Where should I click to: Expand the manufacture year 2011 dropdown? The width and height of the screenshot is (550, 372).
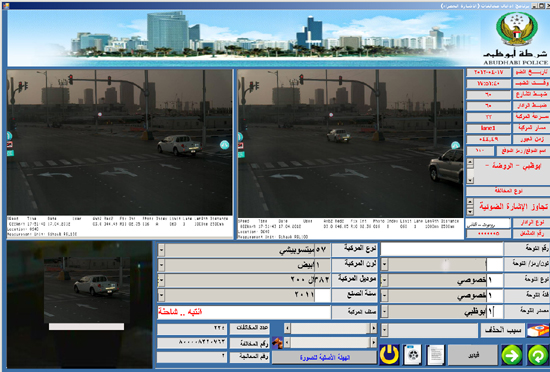[161, 296]
